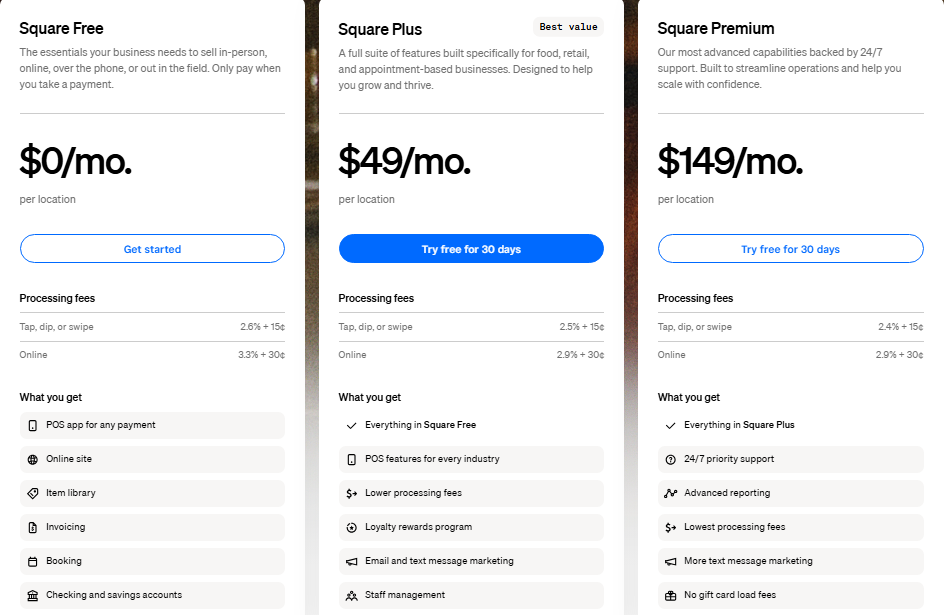
Task: Click the Lowest processing fees icon
Action: point(671,527)
